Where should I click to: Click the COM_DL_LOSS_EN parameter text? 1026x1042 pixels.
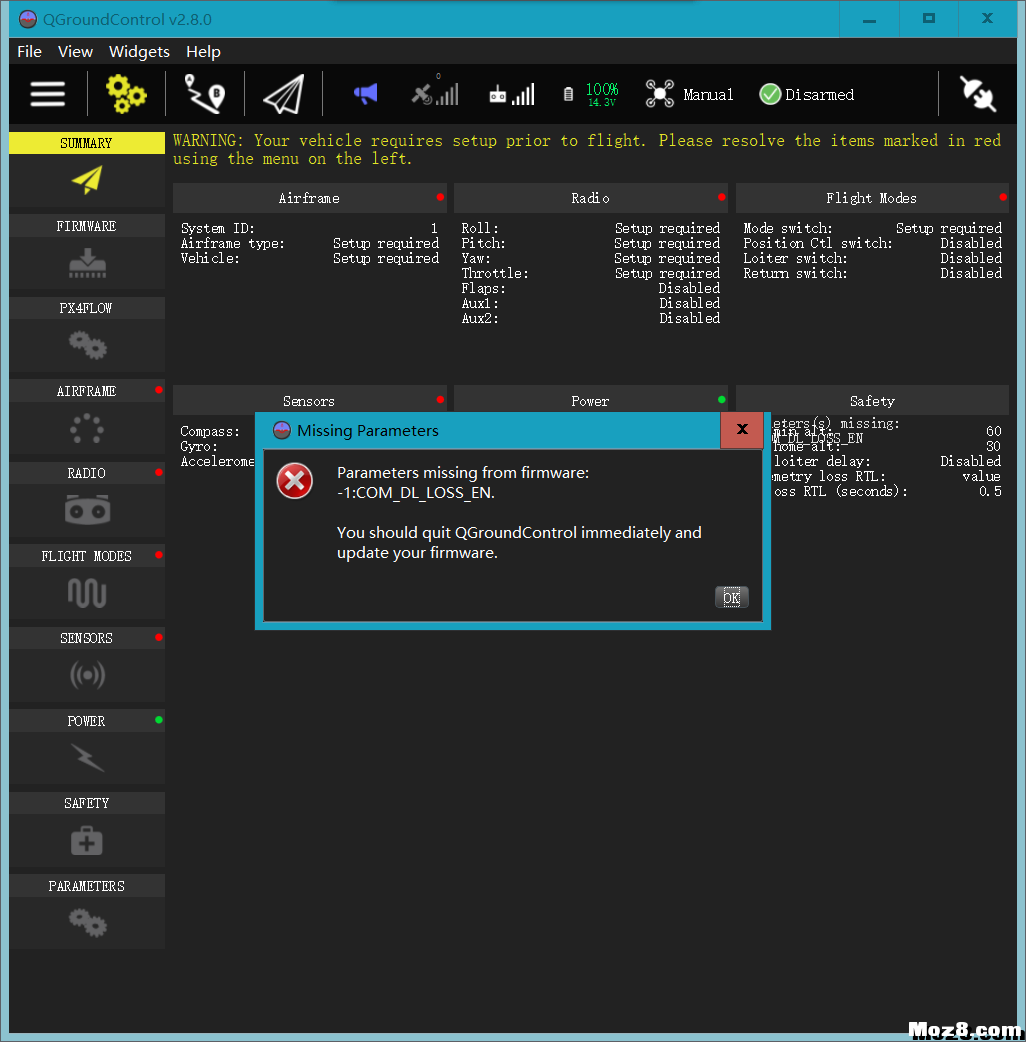pyautogui.click(x=415, y=493)
